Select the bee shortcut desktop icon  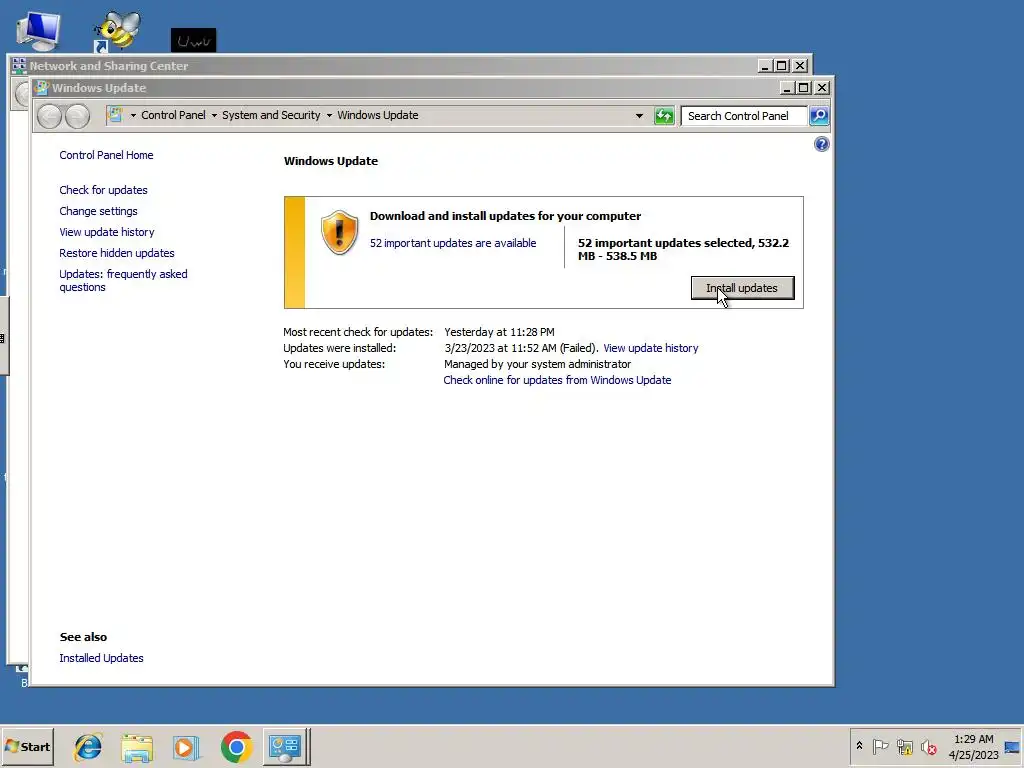click(118, 31)
